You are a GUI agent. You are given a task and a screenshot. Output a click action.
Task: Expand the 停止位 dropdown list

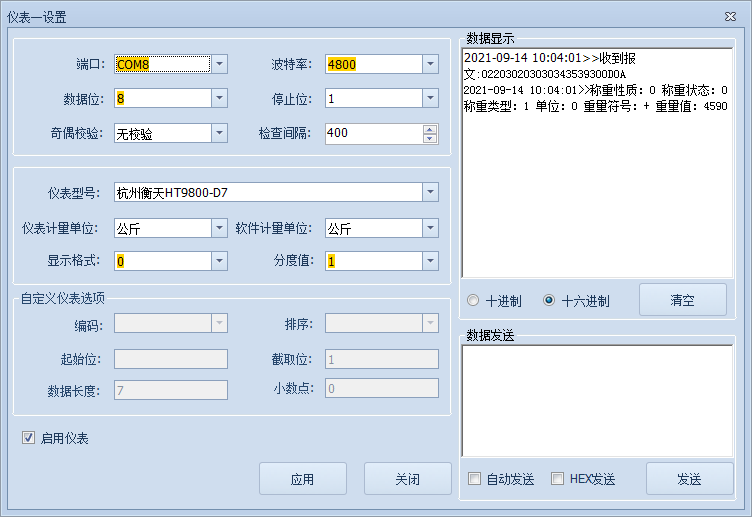430,98
